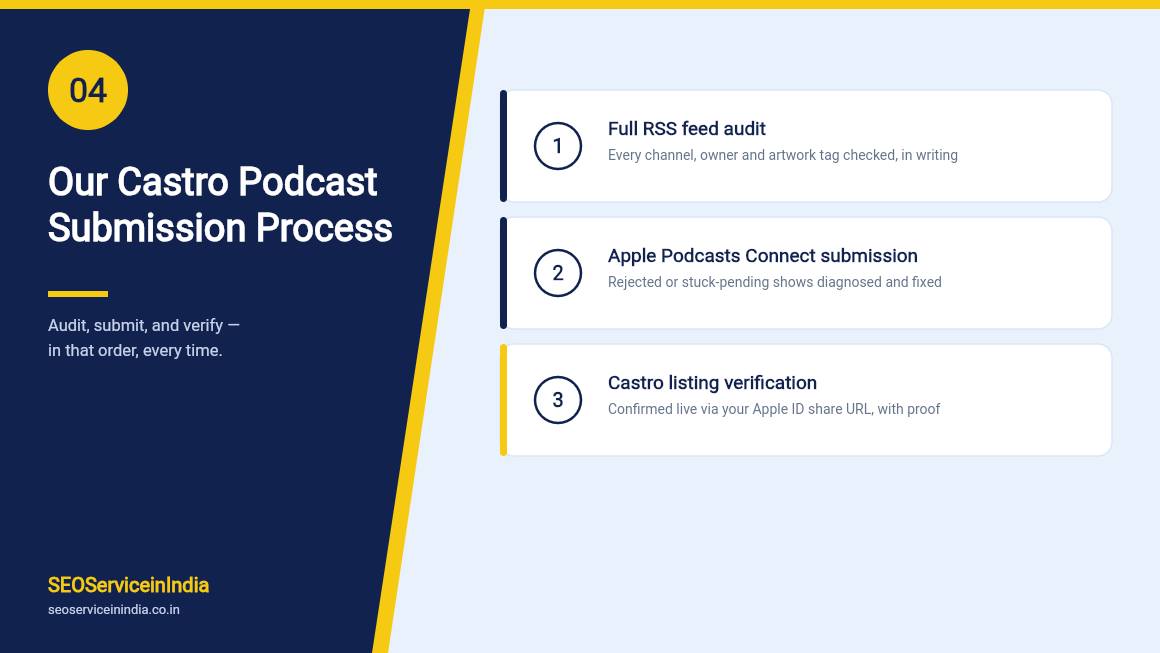Click the 'Full RSS feed audit' title
This screenshot has width=1160, height=653.
pyautogui.click(x=687, y=129)
